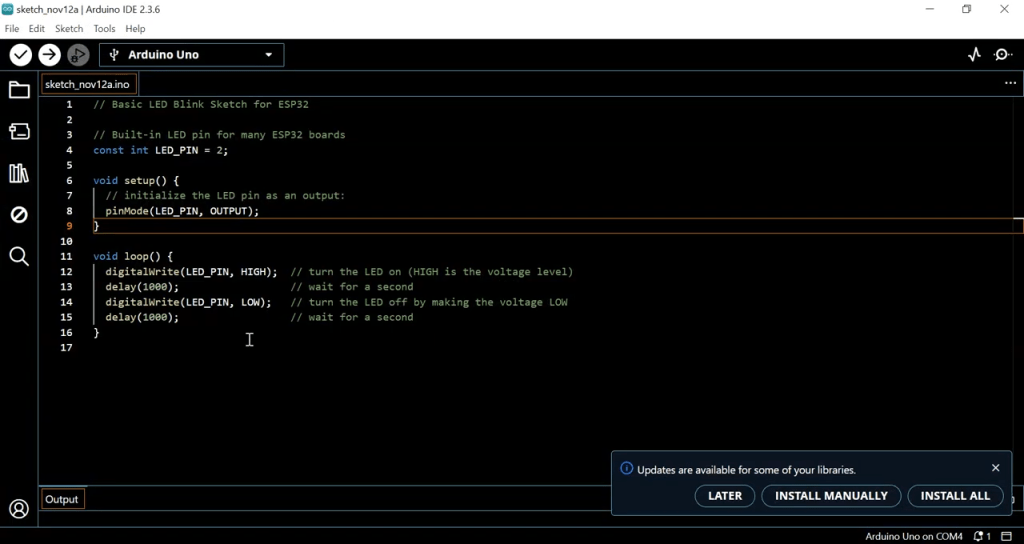Open the Help menu
This screenshot has width=1024, height=544.
[135, 29]
